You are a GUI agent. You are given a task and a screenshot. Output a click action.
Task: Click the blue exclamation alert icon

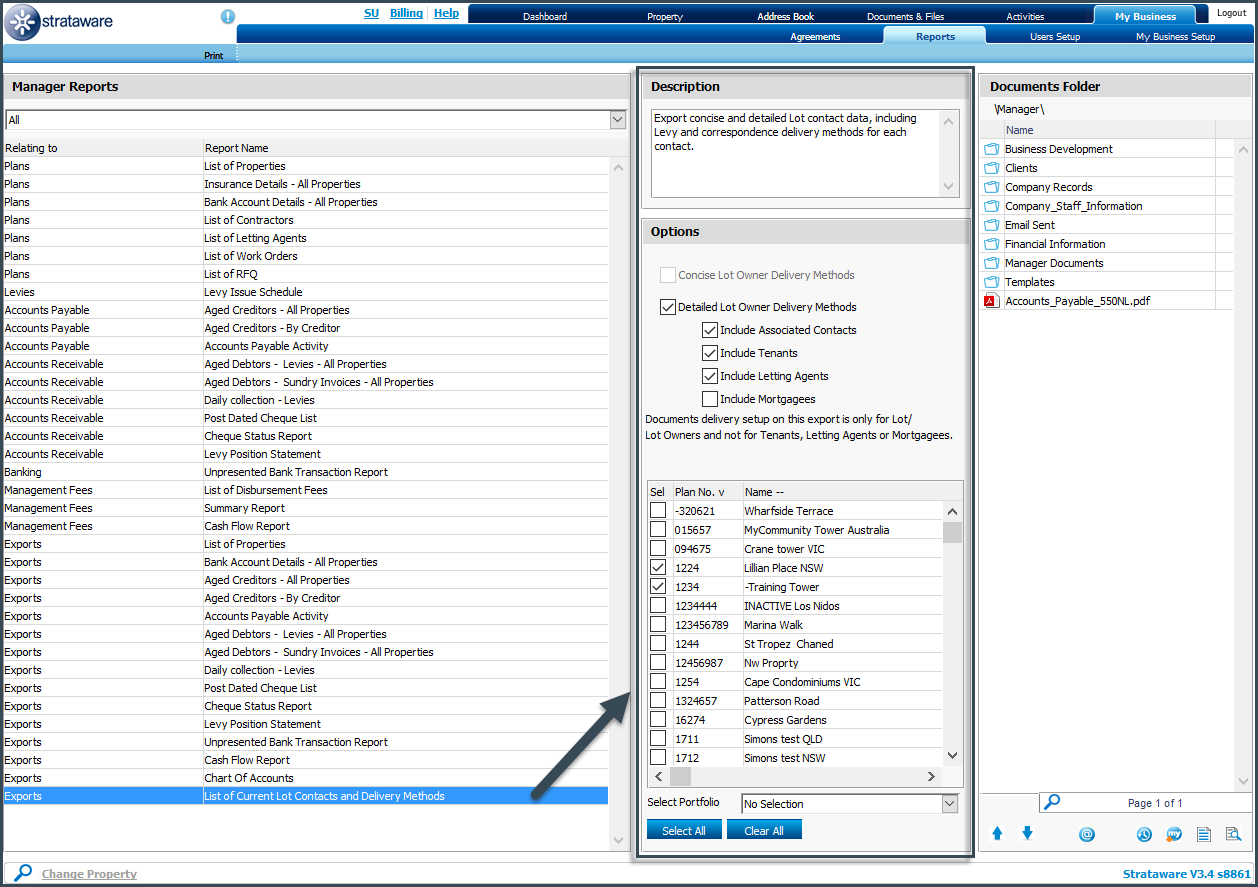click(228, 17)
